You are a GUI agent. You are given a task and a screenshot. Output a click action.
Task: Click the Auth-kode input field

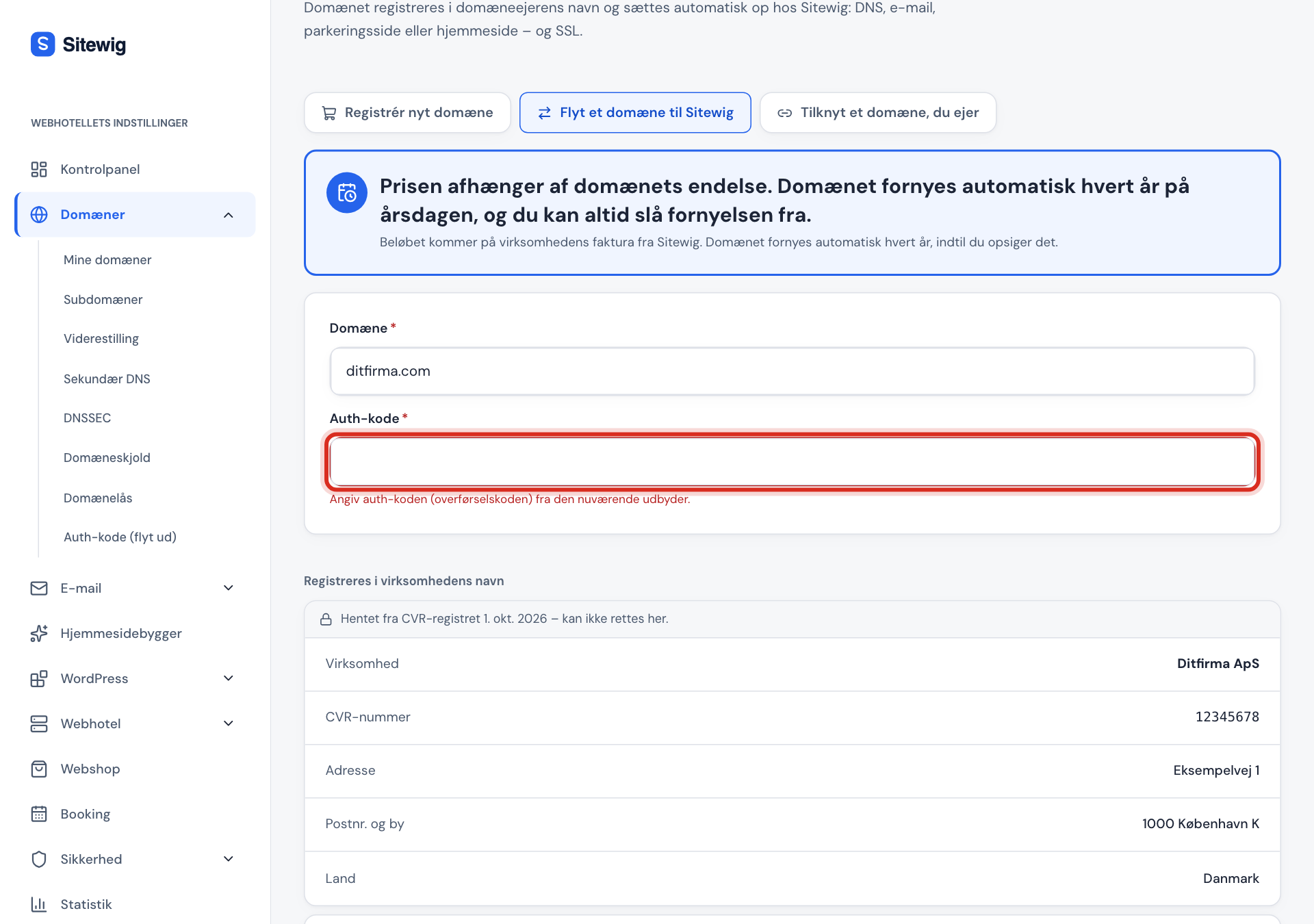tap(793, 462)
